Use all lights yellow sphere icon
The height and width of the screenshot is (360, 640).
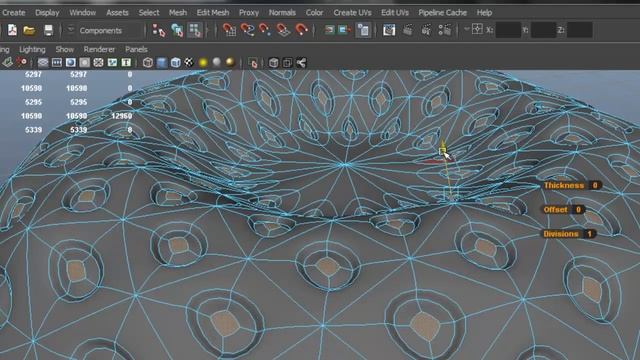pos(203,62)
